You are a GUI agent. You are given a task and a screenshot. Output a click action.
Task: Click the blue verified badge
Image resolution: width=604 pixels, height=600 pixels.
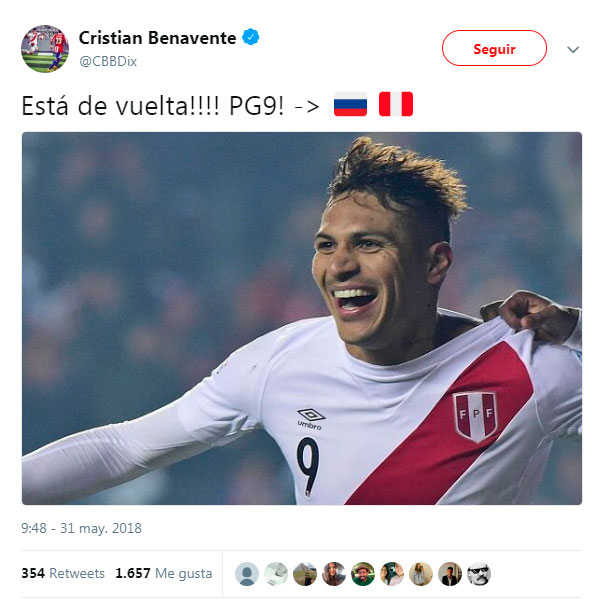[x=250, y=37]
